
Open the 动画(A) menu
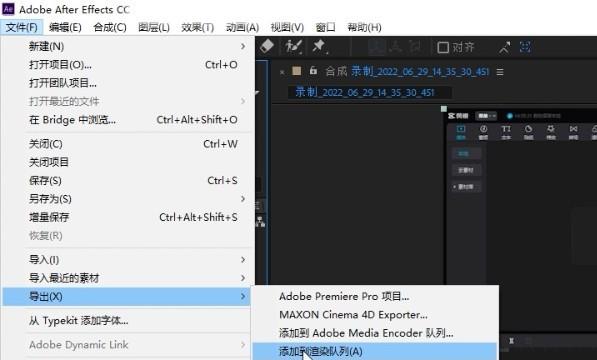point(242,27)
